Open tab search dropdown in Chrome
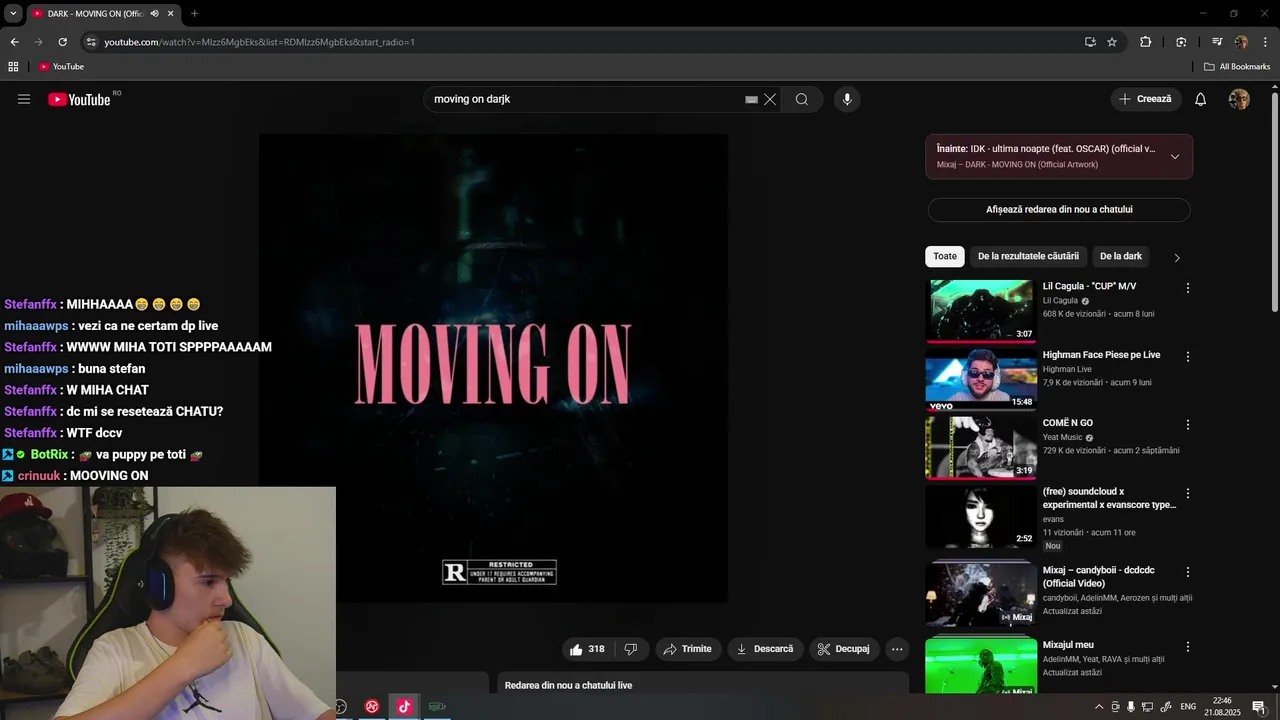Screen dimensions: 1280x720 click(13, 14)
